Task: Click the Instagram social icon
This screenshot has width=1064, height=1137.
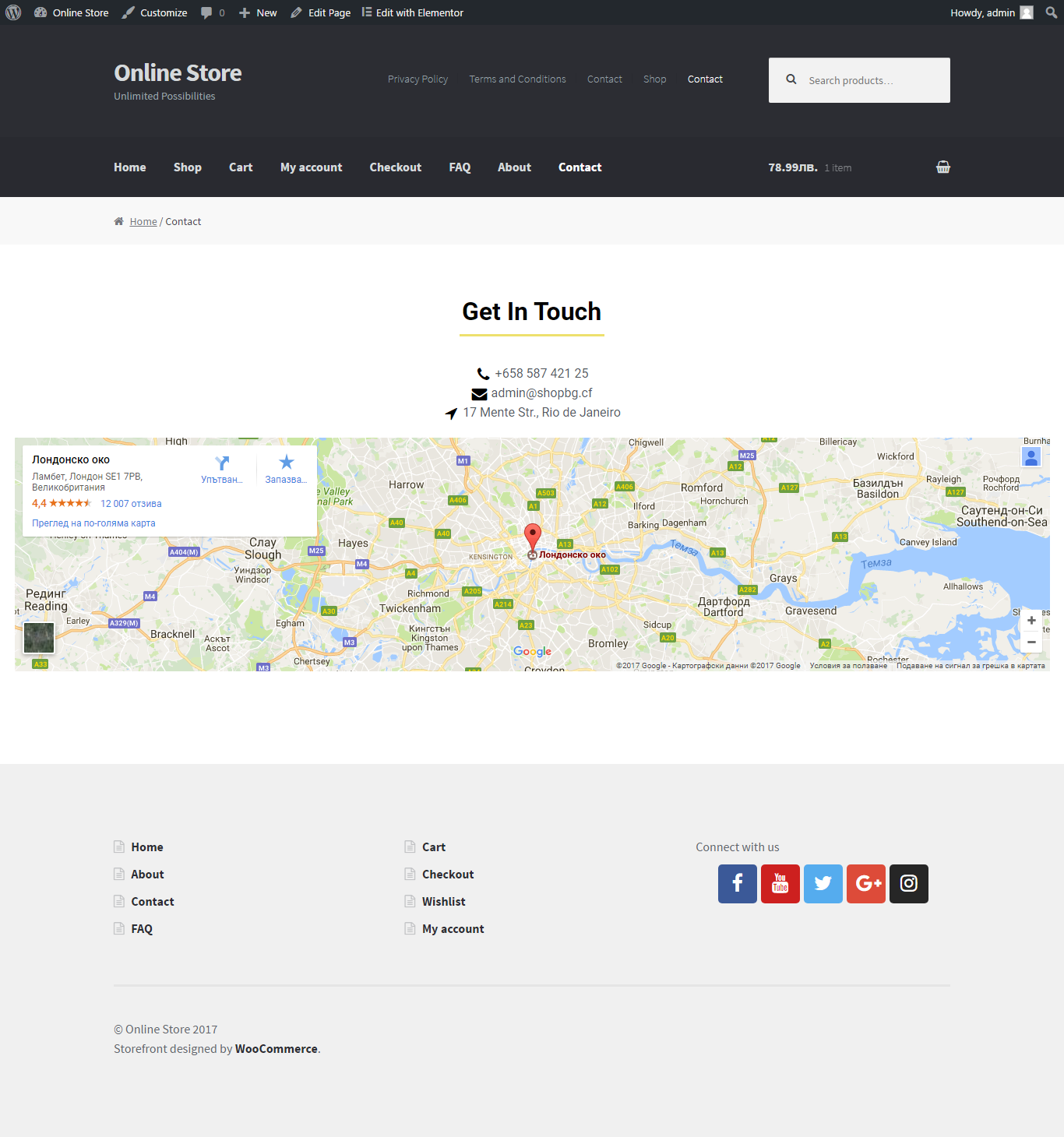Action: tap(909, 884)
